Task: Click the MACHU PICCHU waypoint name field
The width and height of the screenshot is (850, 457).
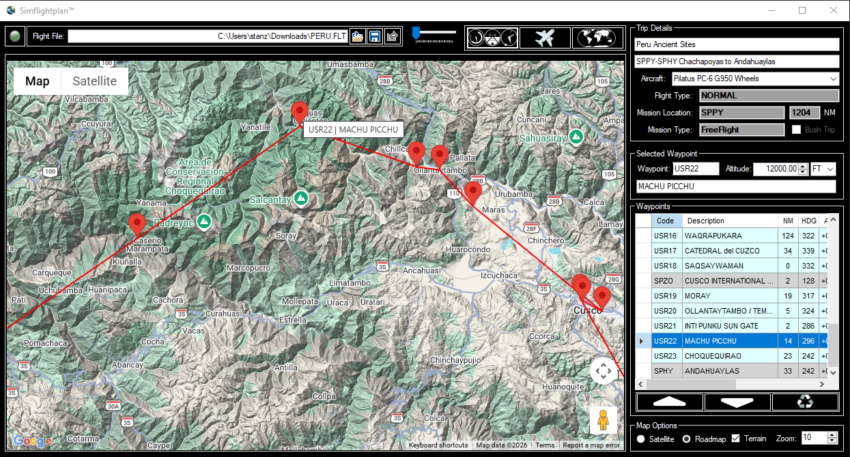Action: click(736, 186)
